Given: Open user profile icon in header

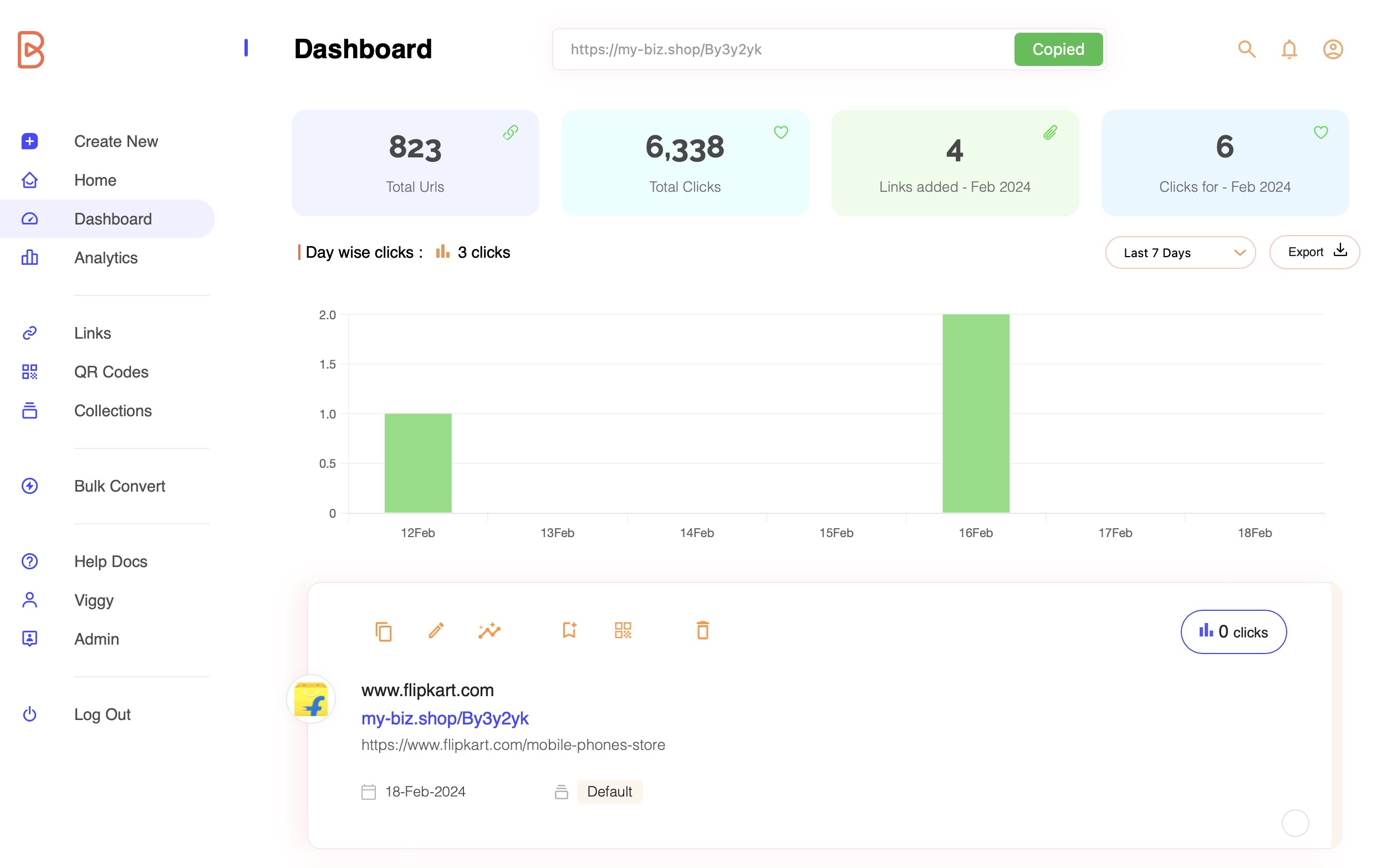Looking at the screenshot, I should 1333,49.
